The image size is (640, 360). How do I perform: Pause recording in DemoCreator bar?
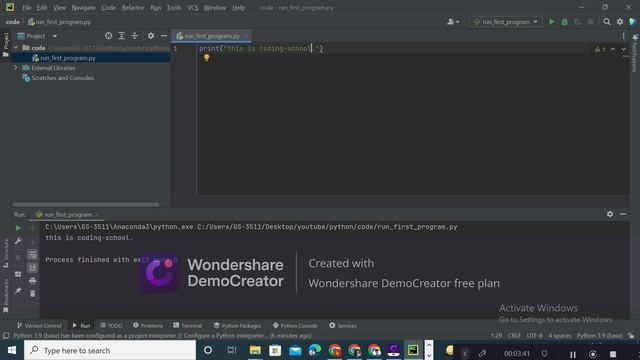click(573, 354)
